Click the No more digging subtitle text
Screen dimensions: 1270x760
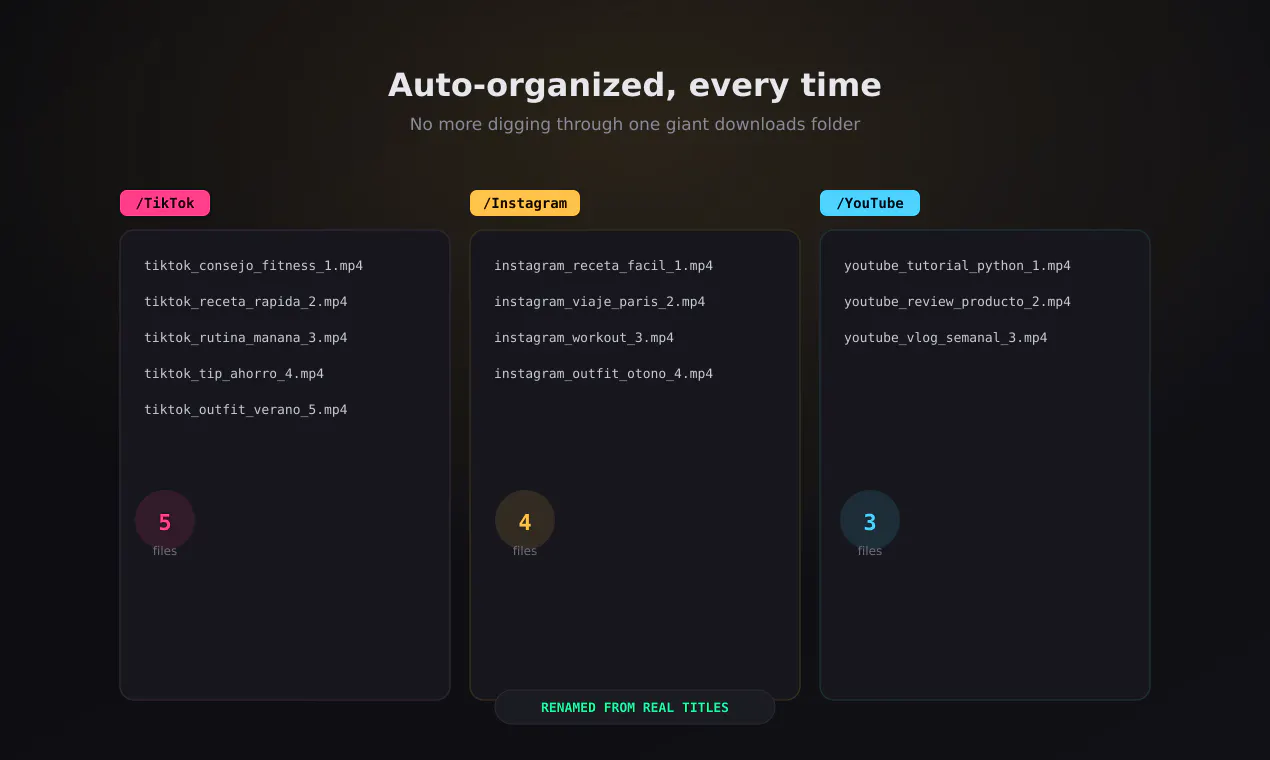tap(635, 124)
